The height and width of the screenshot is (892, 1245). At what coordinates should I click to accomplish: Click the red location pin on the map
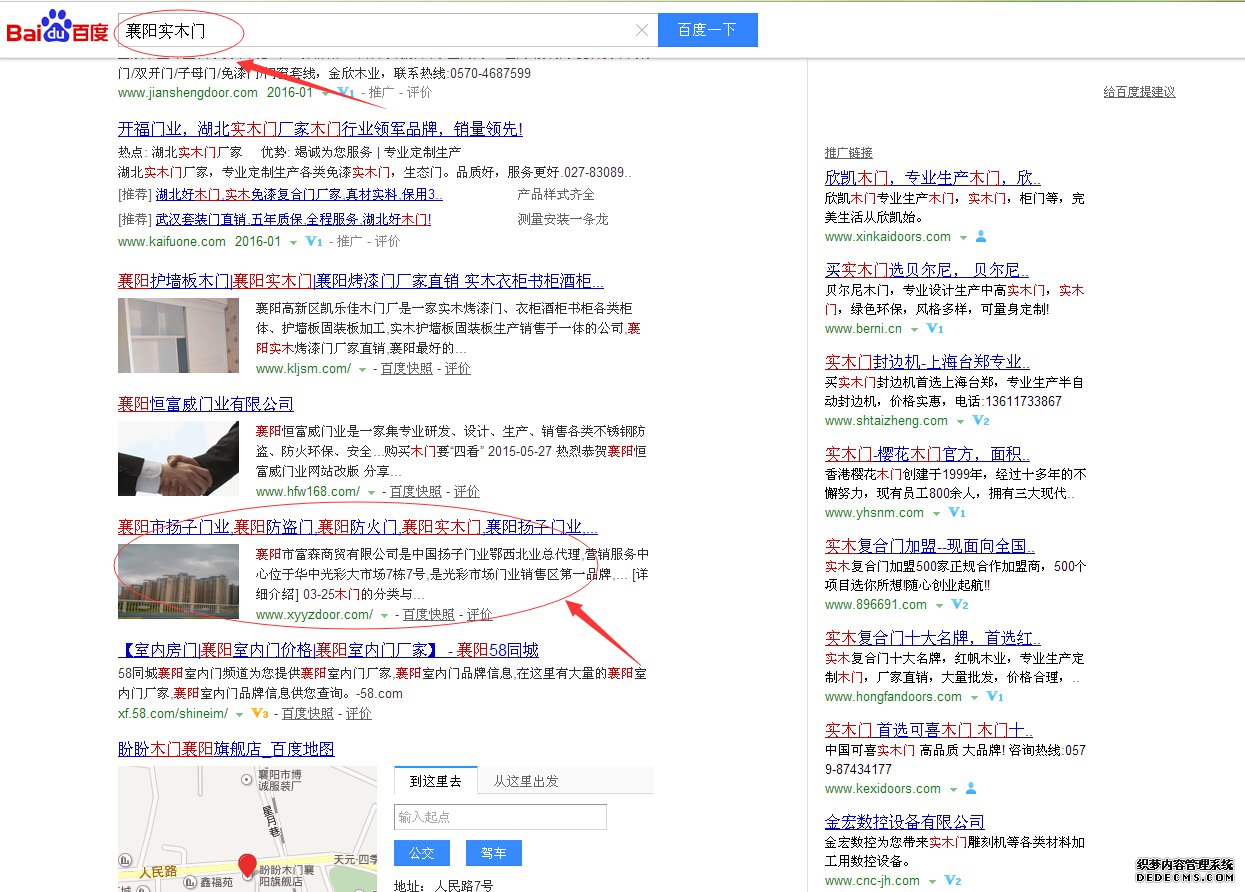pyautogui.click(x=247, y=866)
